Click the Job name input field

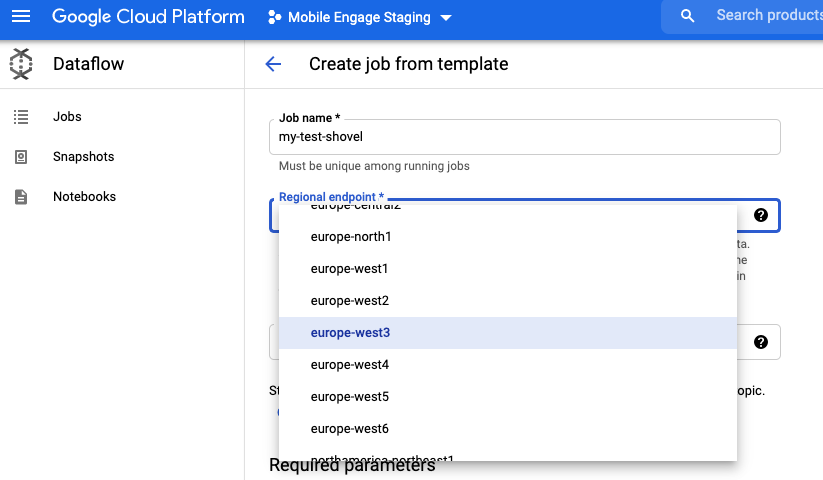(524, 137)
